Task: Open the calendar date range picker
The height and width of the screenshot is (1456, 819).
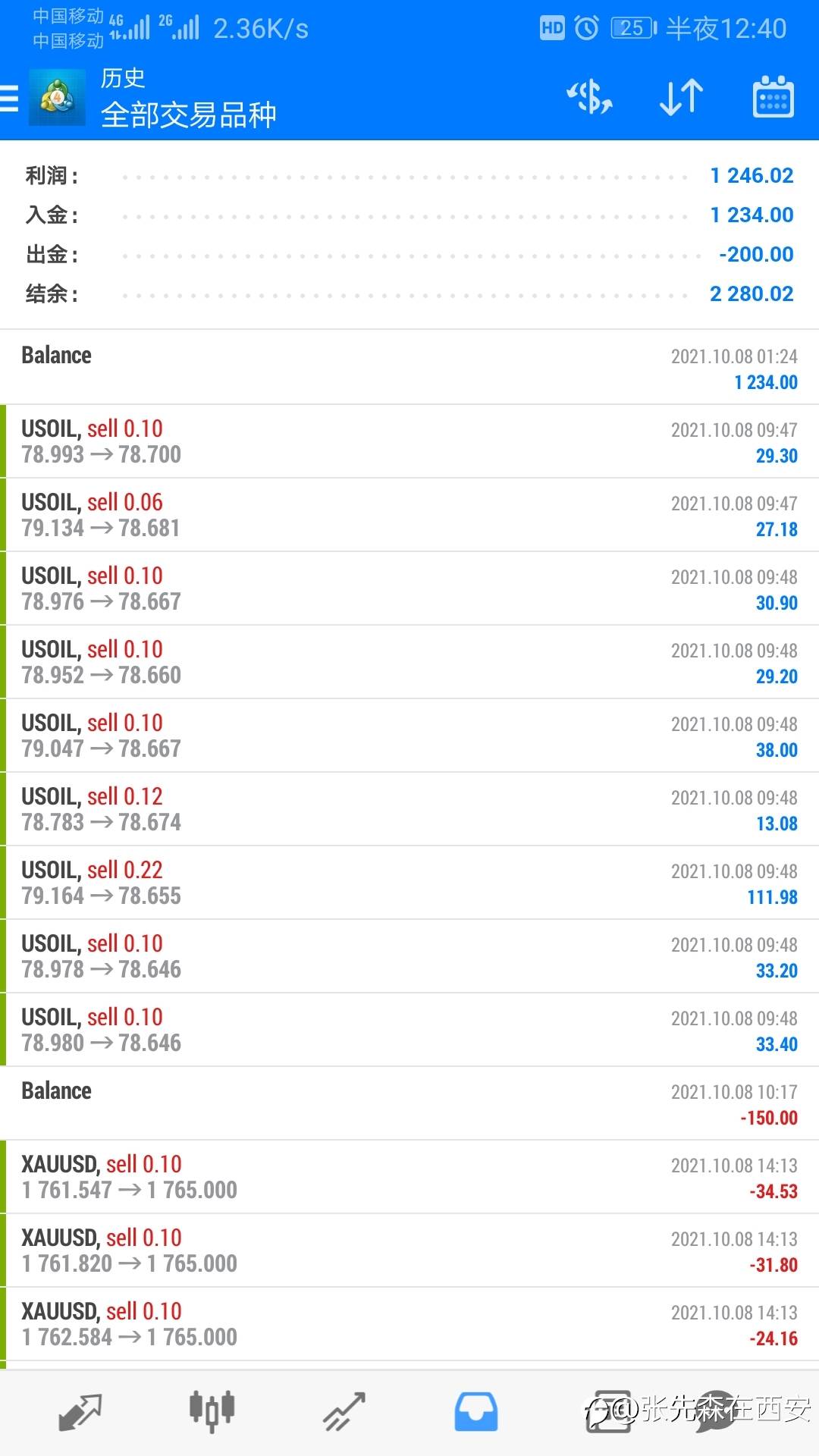Action: 773,97
